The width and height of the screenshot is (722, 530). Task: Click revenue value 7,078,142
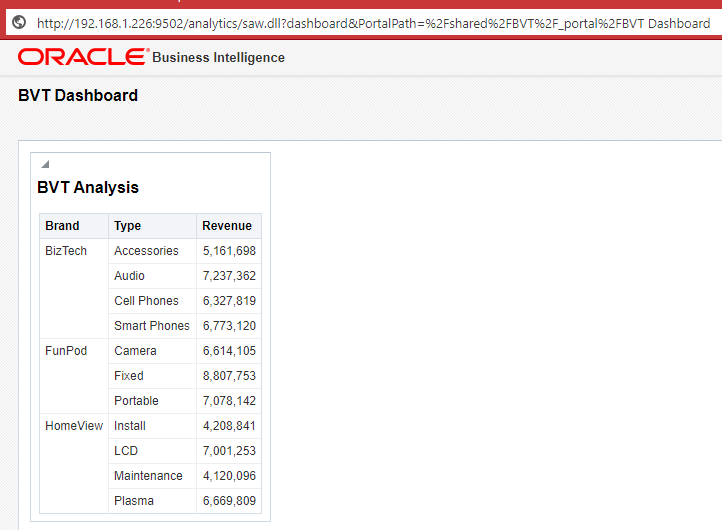tap(229, 401)
